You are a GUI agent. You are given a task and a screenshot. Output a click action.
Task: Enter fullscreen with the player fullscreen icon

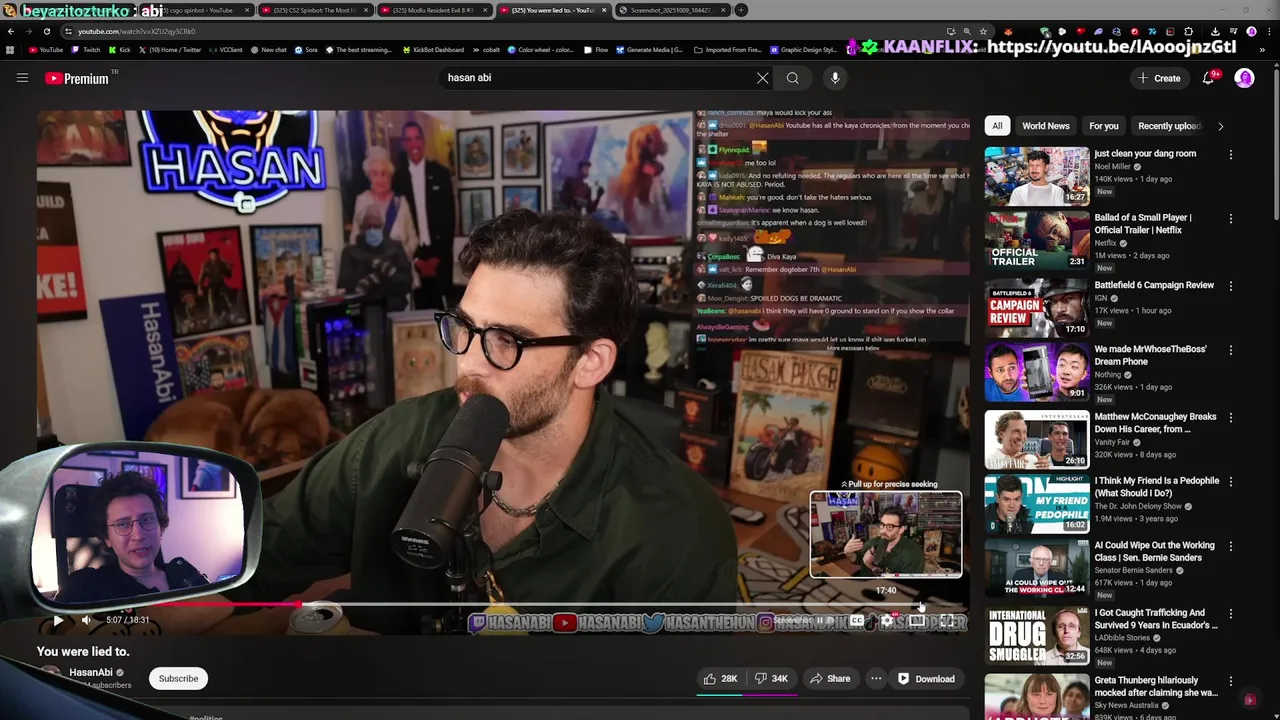(947, 620)
